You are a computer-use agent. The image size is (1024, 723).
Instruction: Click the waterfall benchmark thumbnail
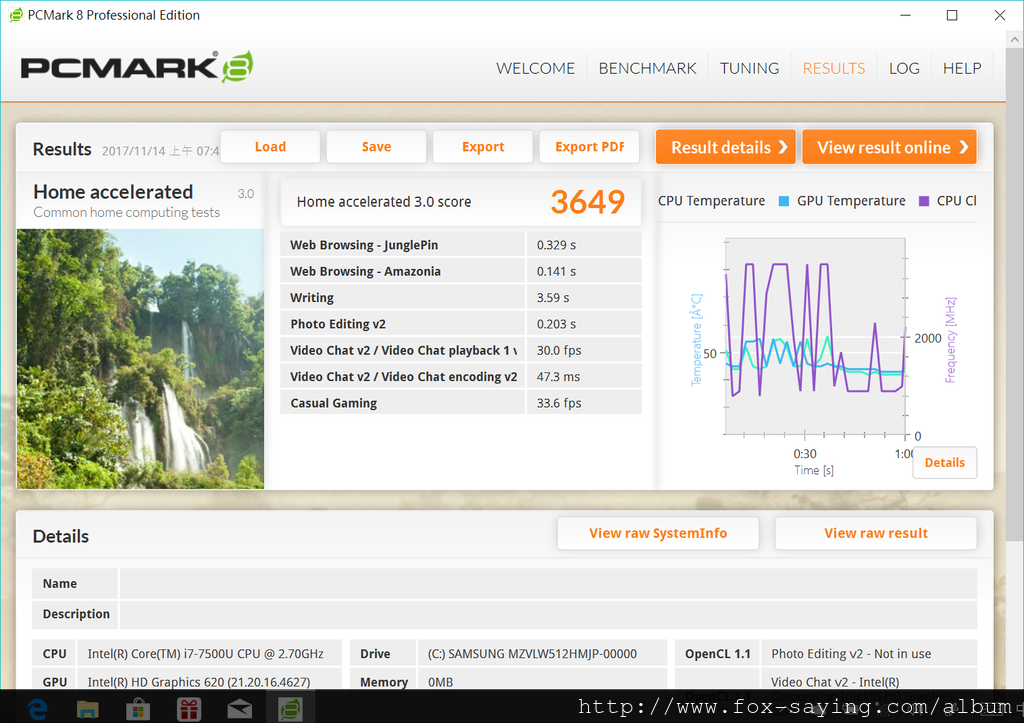click(x=140, y=359)
